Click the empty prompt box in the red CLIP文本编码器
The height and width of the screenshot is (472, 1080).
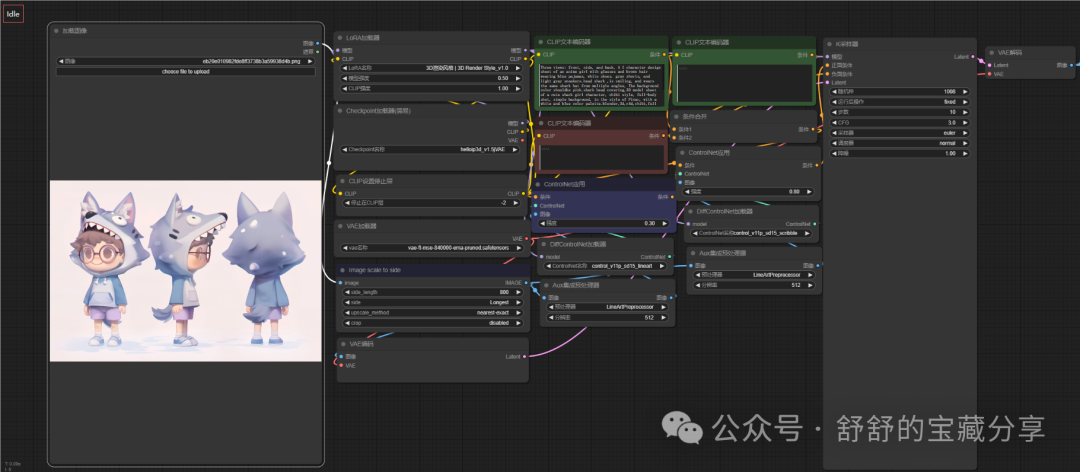(601, 157)
